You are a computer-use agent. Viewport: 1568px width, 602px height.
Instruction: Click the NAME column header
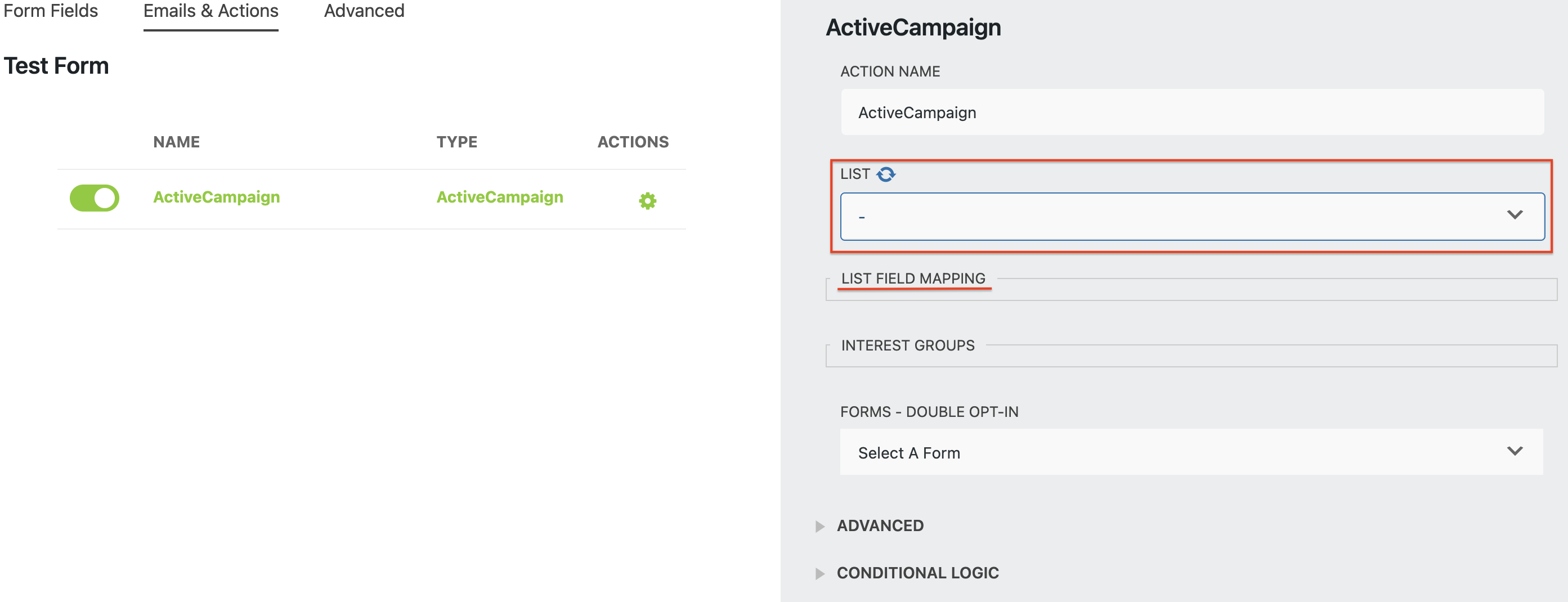click(x=176, y=141)
